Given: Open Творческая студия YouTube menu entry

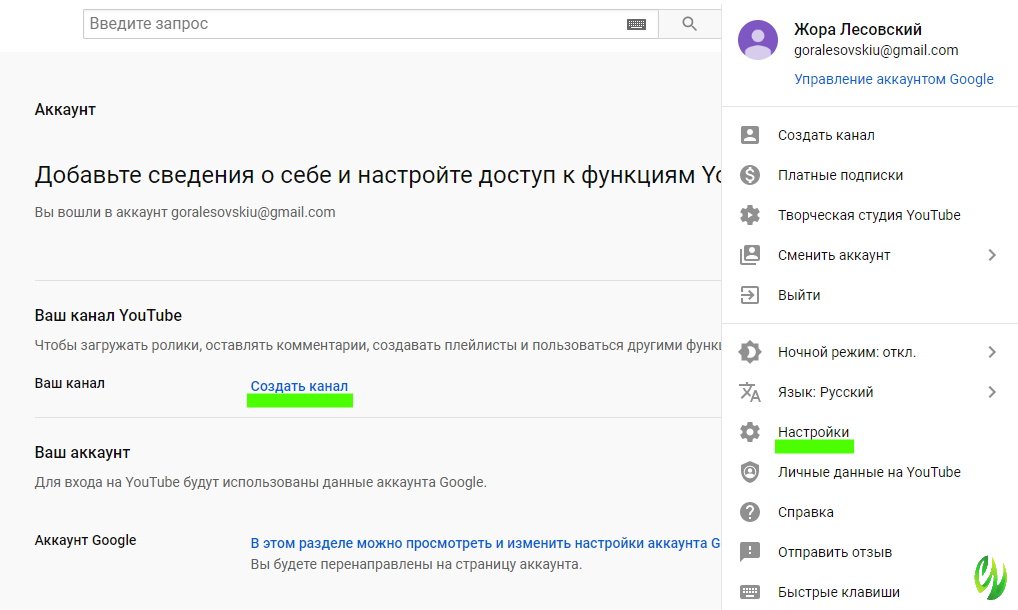Looking at the screenshot, I should point(870,215).
